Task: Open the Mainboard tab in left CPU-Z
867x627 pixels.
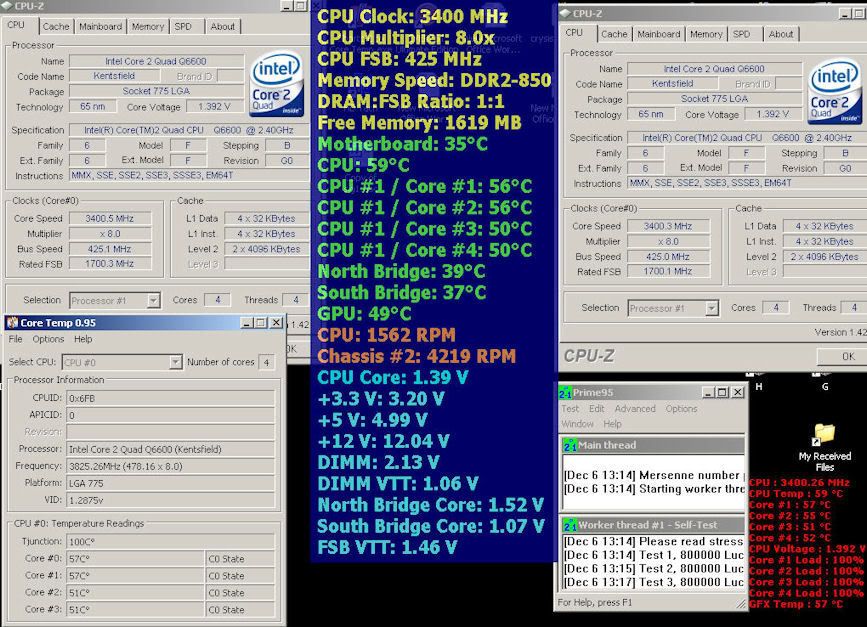Action: tap(100, 27)
